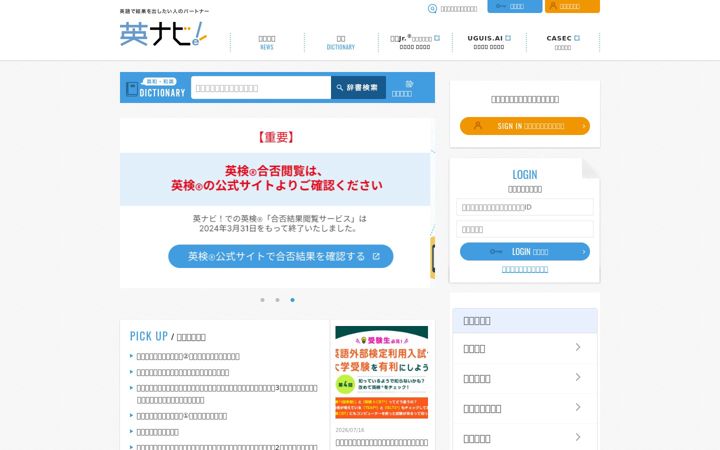Image resolution: width=720 pixels, height=450 pixels.
Task: Expand the first sidebar menu row chevron
Action: (x=578, y=347)
